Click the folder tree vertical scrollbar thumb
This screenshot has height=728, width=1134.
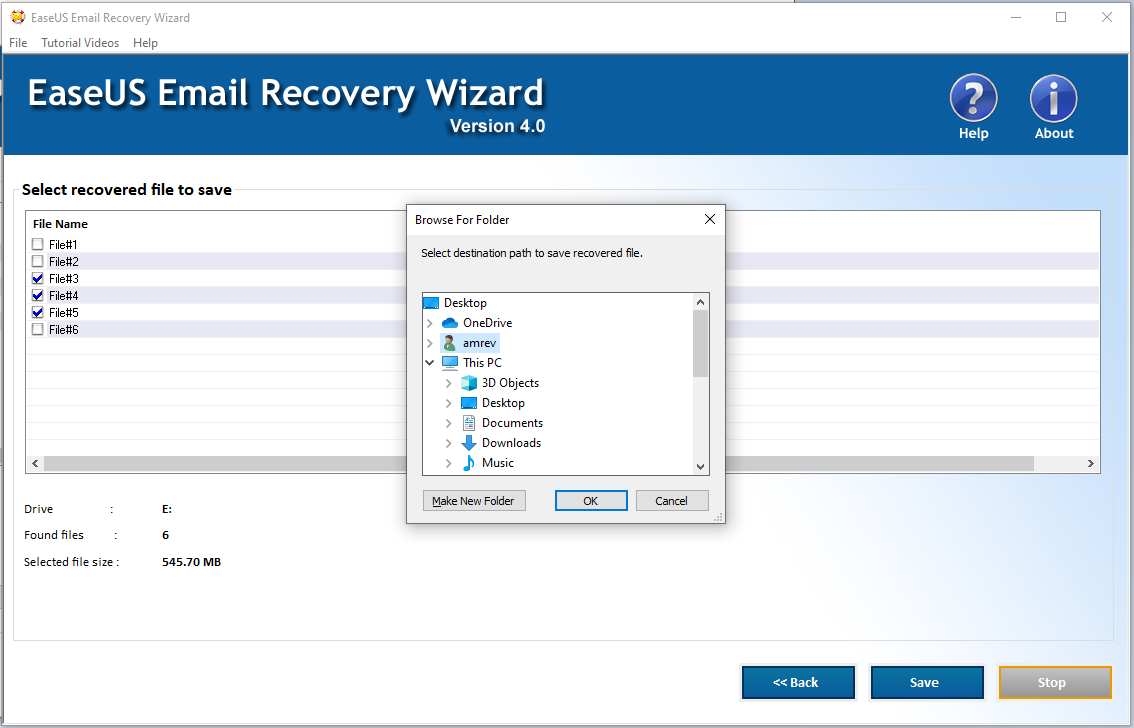(700, 343)
